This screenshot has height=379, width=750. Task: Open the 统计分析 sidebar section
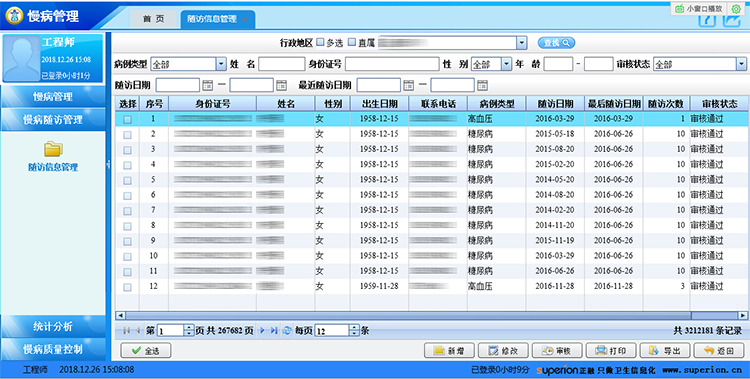click(x=53, y=326)
